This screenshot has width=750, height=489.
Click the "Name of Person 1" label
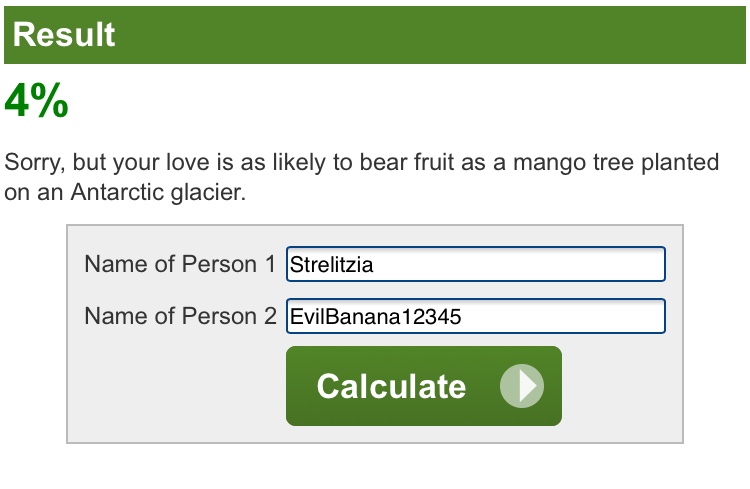click(180, 264)
